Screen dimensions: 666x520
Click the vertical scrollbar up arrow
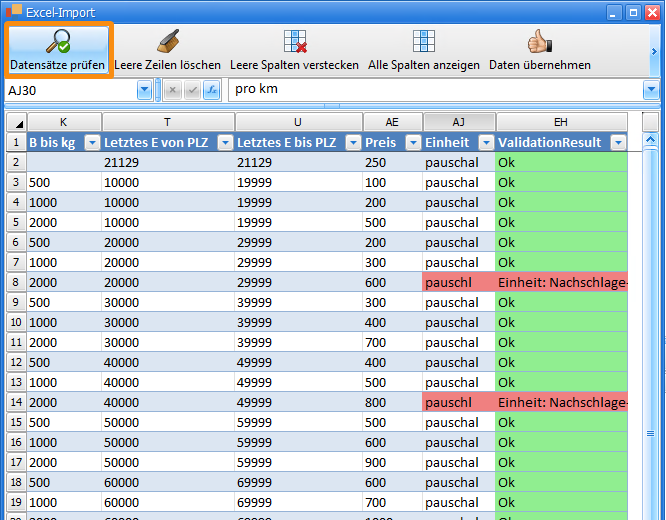pos(650,139)
